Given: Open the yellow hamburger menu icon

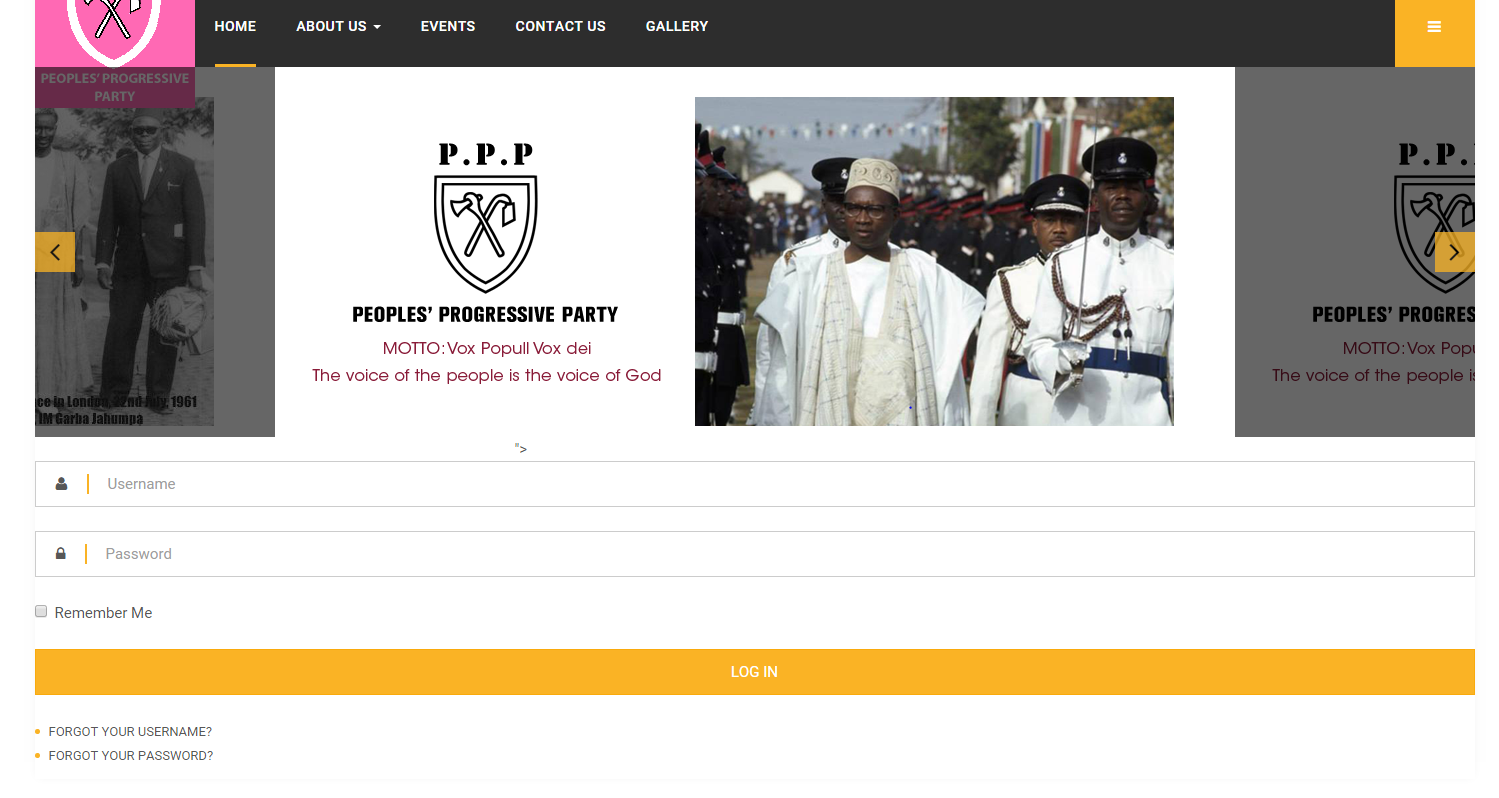Looking at the screenshot, I should coord(1434,27).
